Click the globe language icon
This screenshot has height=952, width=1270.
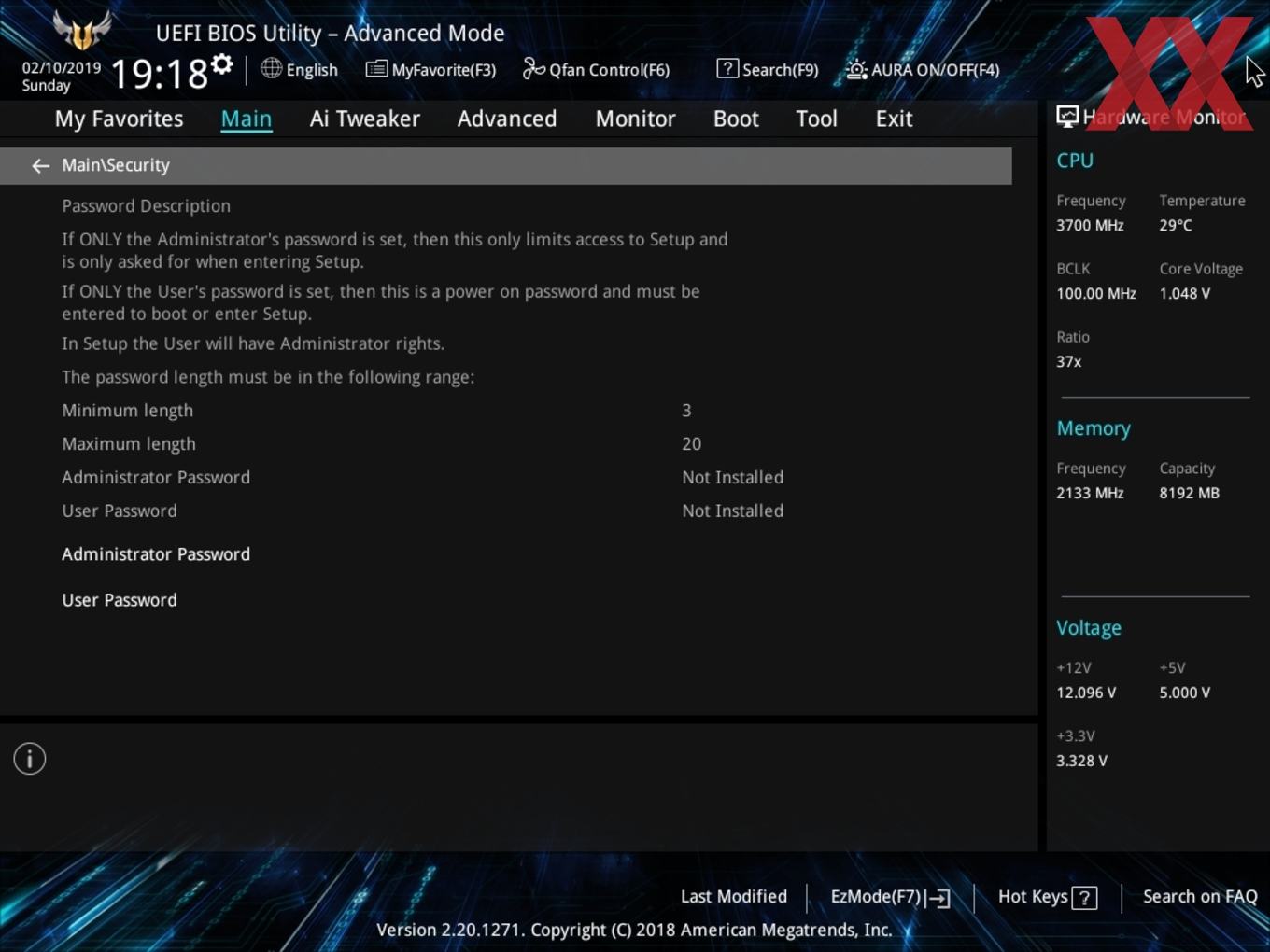pos(271,68)
